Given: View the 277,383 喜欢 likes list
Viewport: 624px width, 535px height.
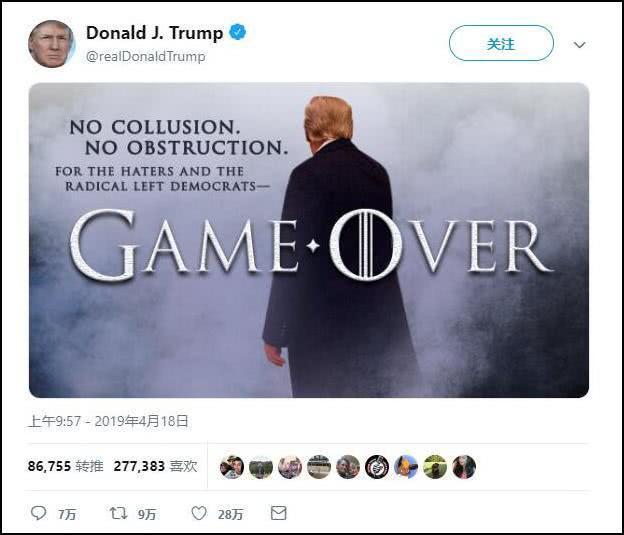Looking at the screenshot, I should point(155,466).
